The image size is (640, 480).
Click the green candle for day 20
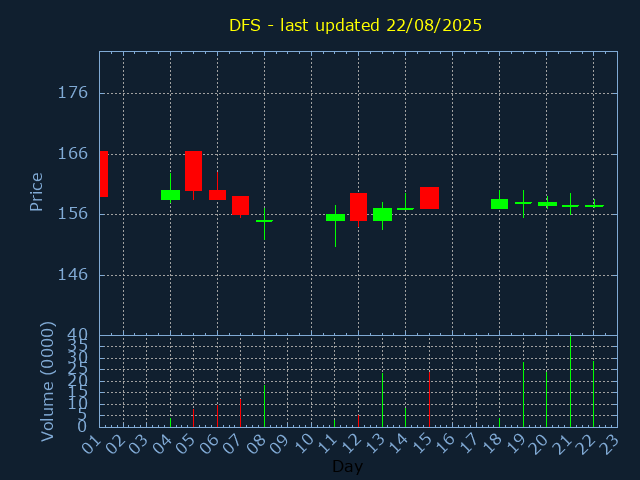[547, 204]
